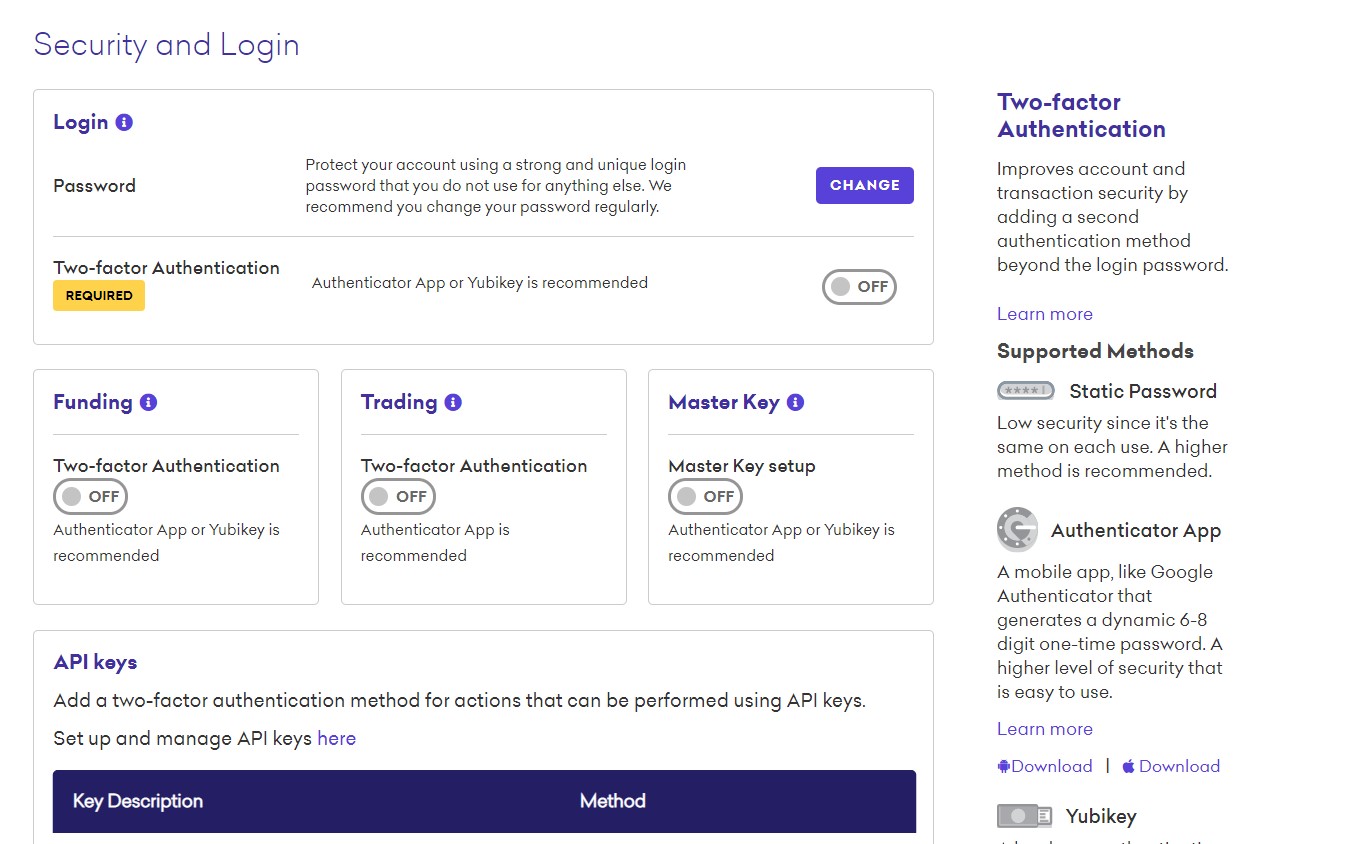This screenshot has height=844, width=1367.
Task: Click the Apple download icon
Action: (1127, 765)
